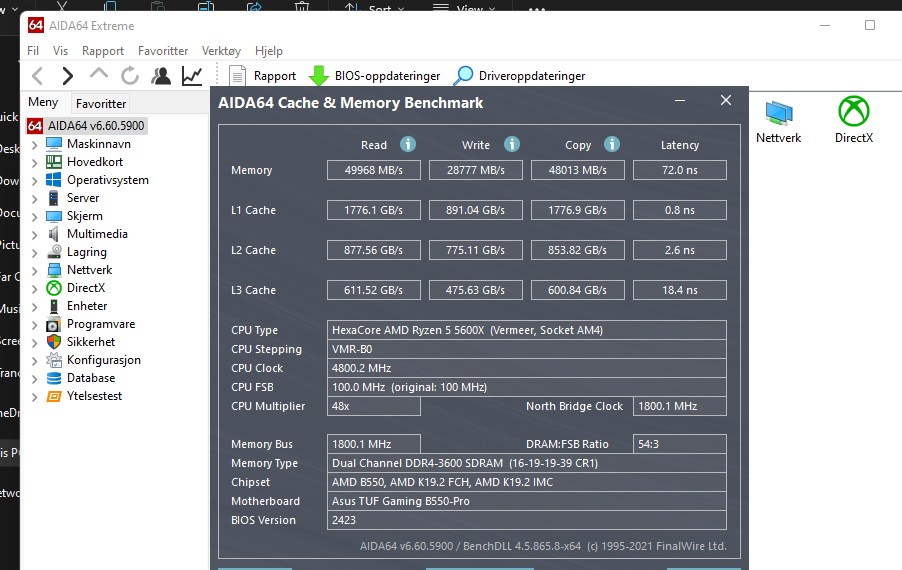This screenshot has width=902, height=570.
Task: Open the Nettverk icon in right pane
Action: pos(779,112)
